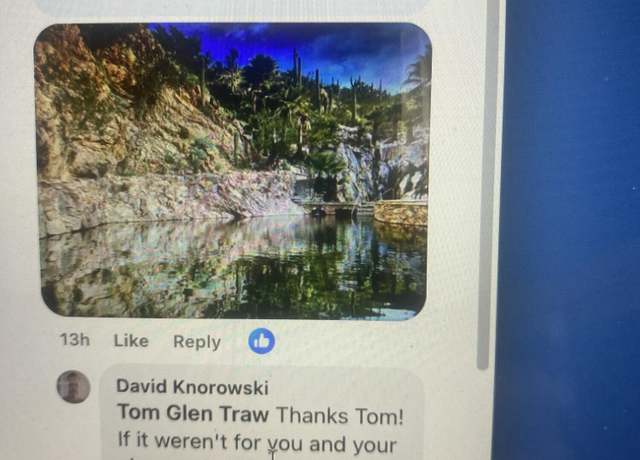Click the grey scrollbar thumb
The height and width of the screenshot is (460, 640).
[483, 184]
